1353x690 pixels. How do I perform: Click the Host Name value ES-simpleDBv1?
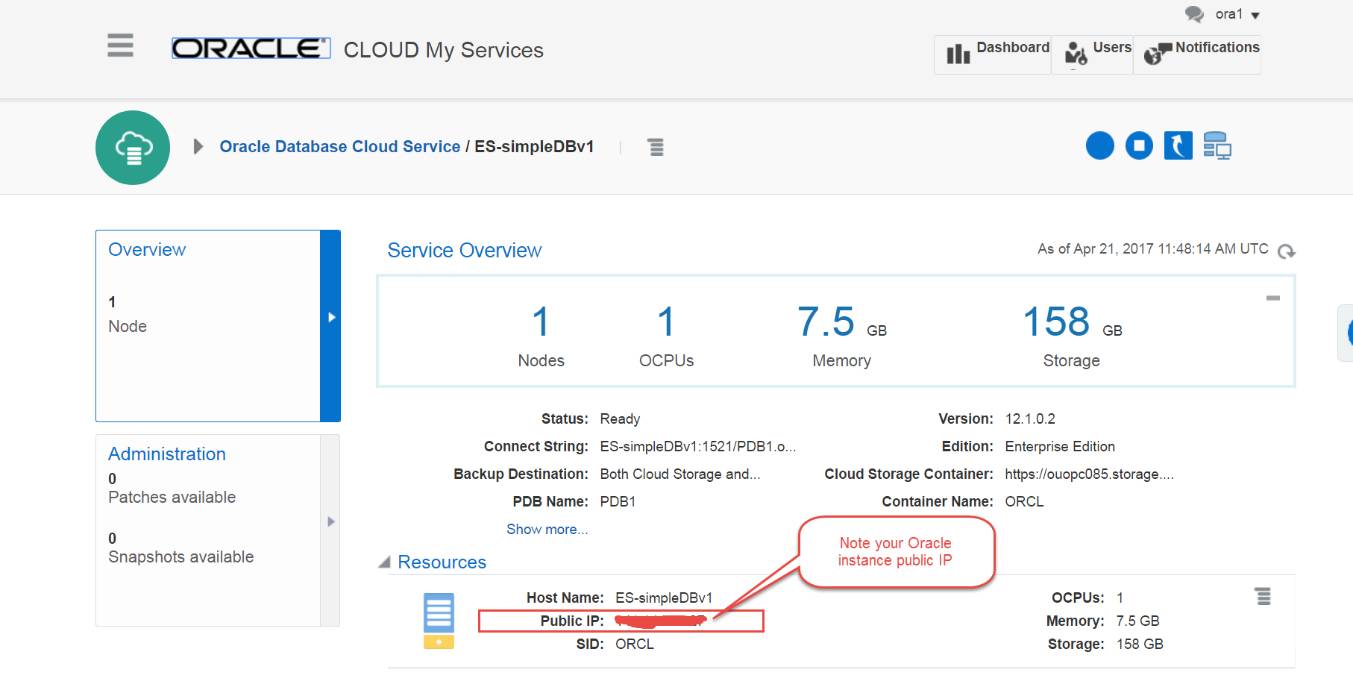(x=664, y=597)
